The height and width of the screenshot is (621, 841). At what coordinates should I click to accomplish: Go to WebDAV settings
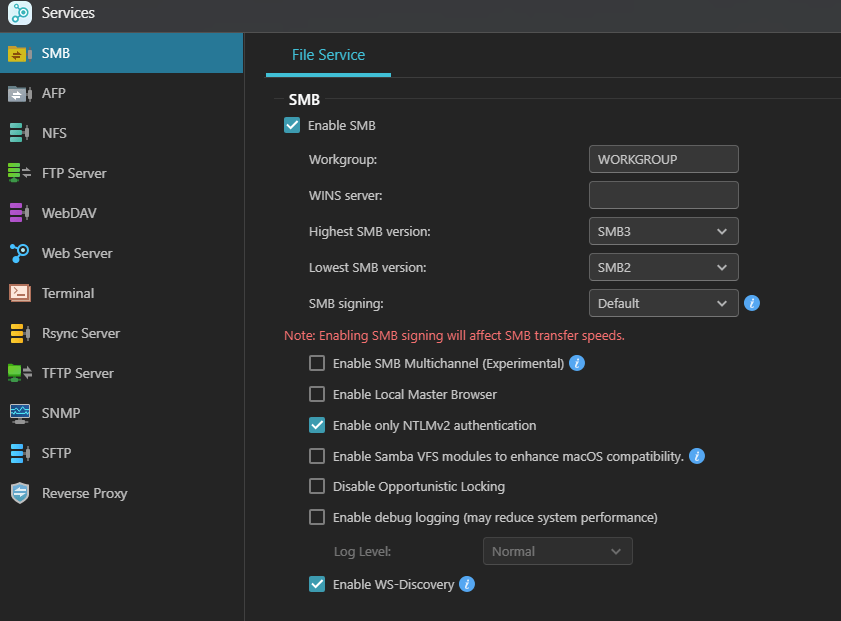121,213
